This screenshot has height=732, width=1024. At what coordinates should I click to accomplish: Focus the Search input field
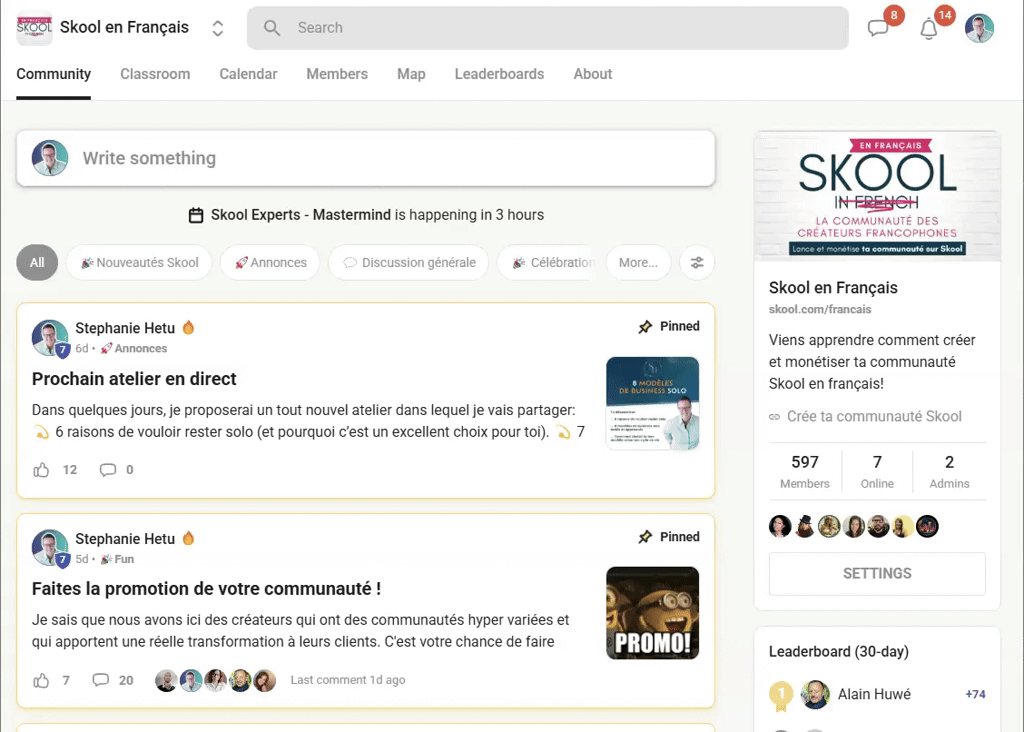(x=547, y=28)
